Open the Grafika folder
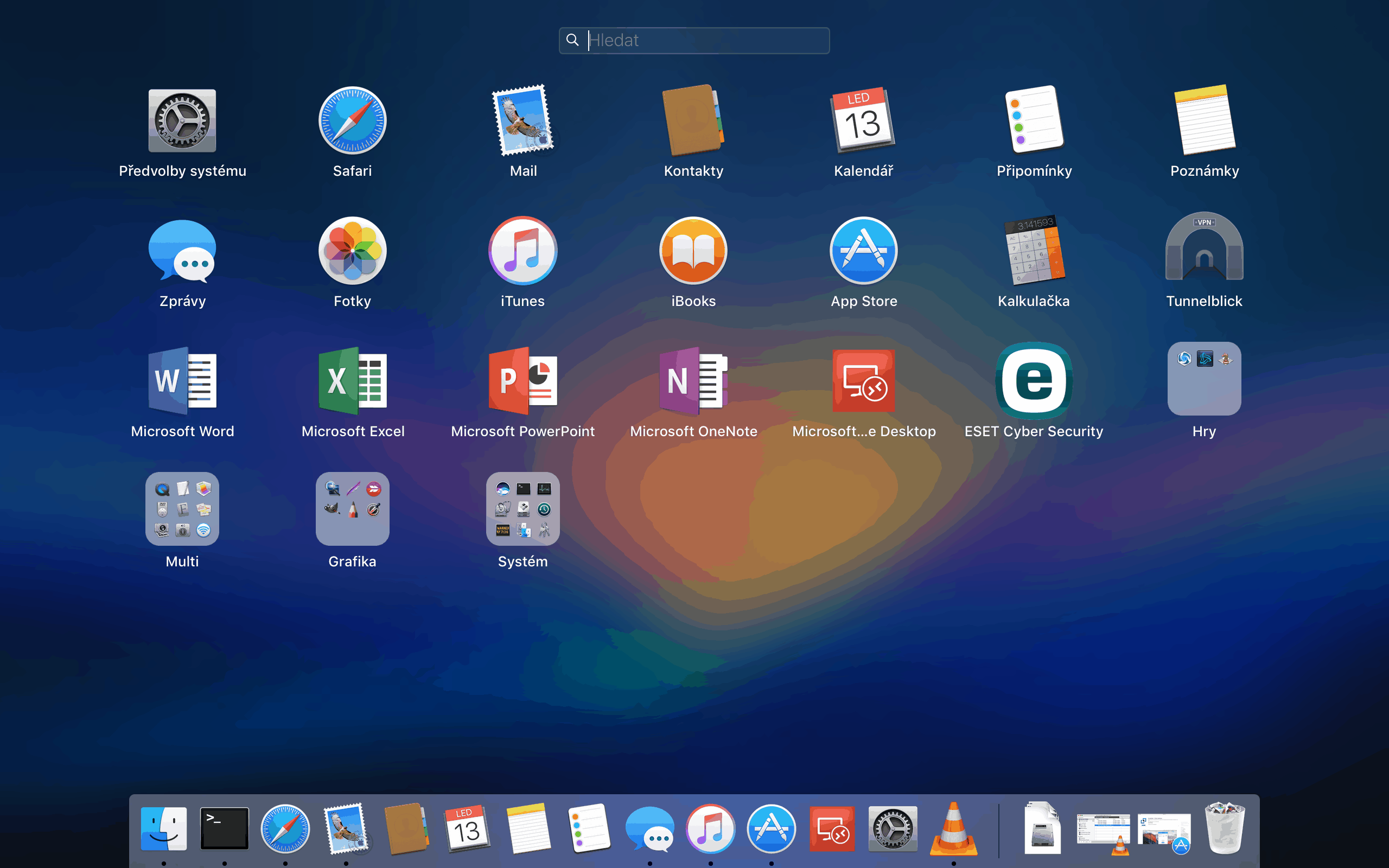This screenshot has width=1389, height=868. pos(353,509)
